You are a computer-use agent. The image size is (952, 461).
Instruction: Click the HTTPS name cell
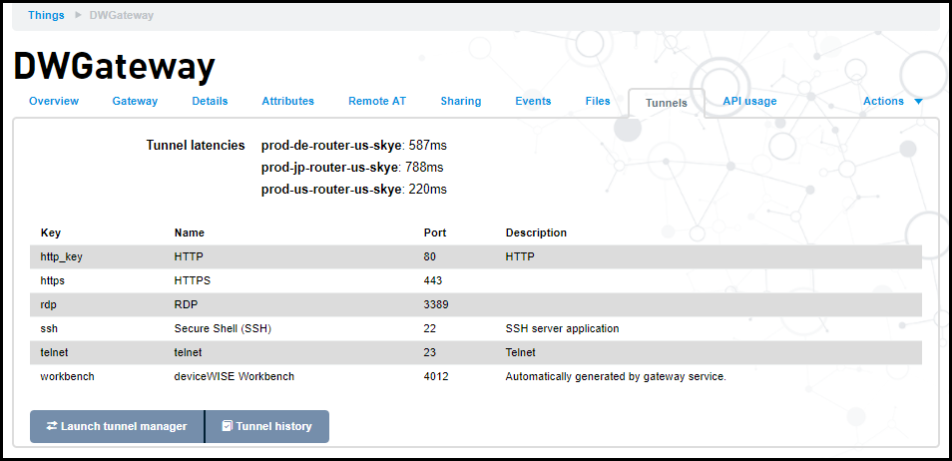click(192, 281)
